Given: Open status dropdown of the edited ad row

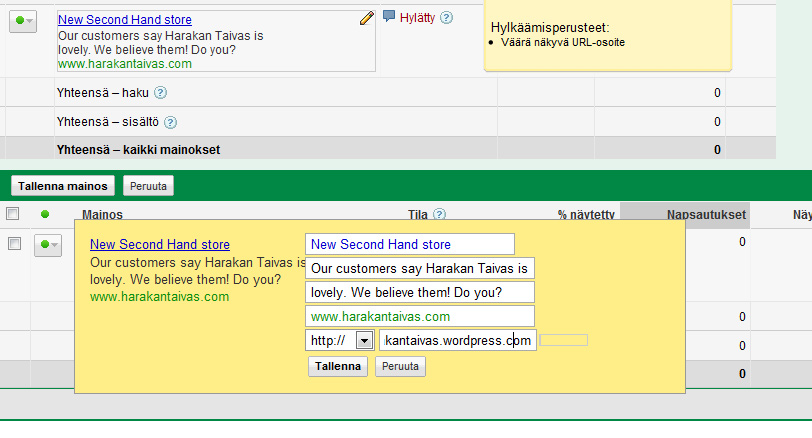Looking at the screenshot, I should (x=47, y=245).
